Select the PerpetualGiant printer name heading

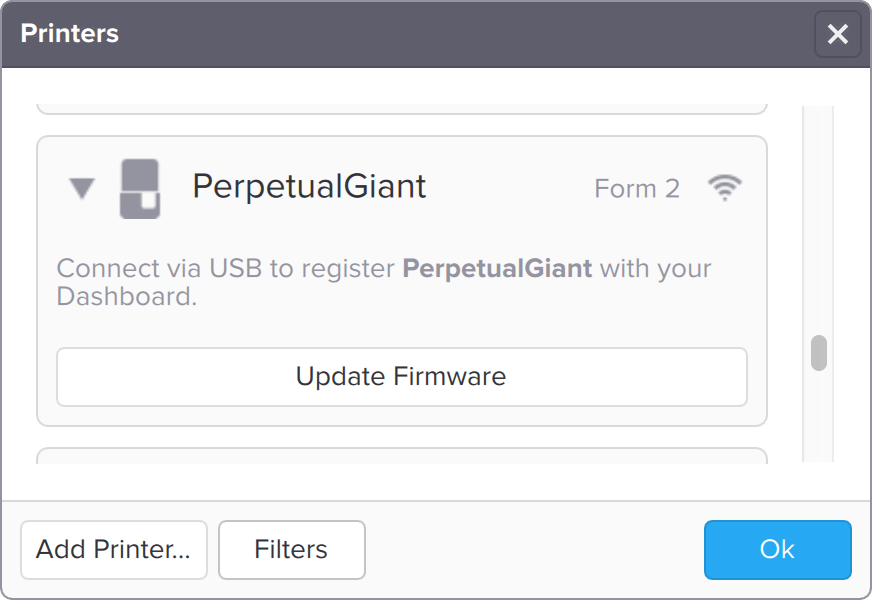click(309, 187)
